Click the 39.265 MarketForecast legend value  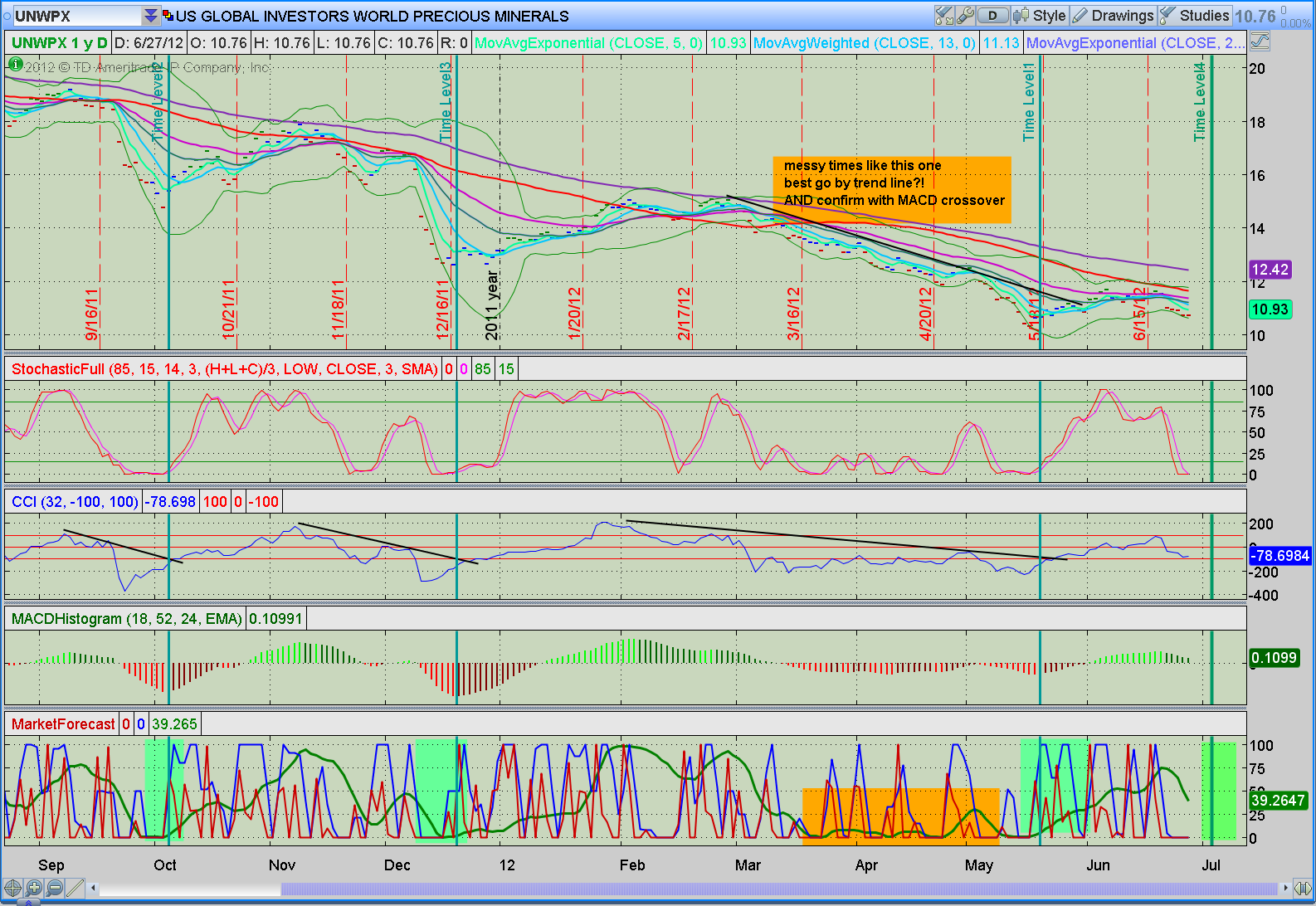coord(174,724)
